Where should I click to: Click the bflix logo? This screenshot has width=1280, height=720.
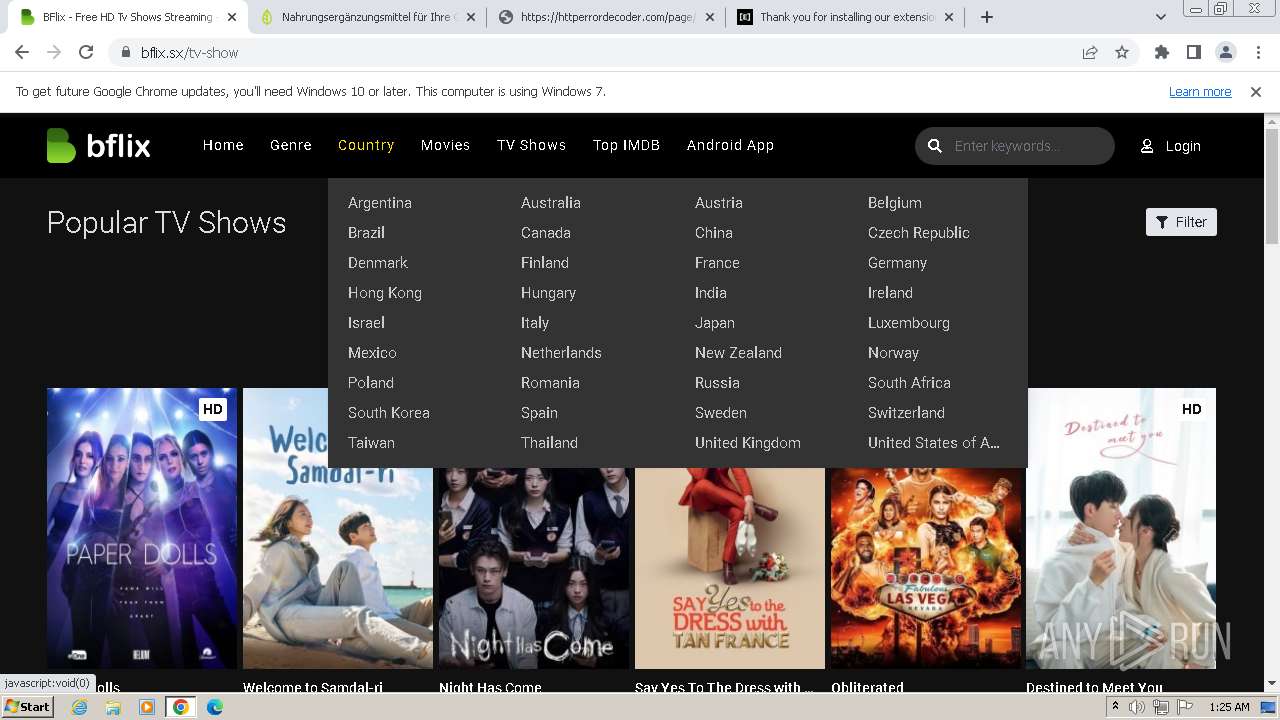coord(98,146)
